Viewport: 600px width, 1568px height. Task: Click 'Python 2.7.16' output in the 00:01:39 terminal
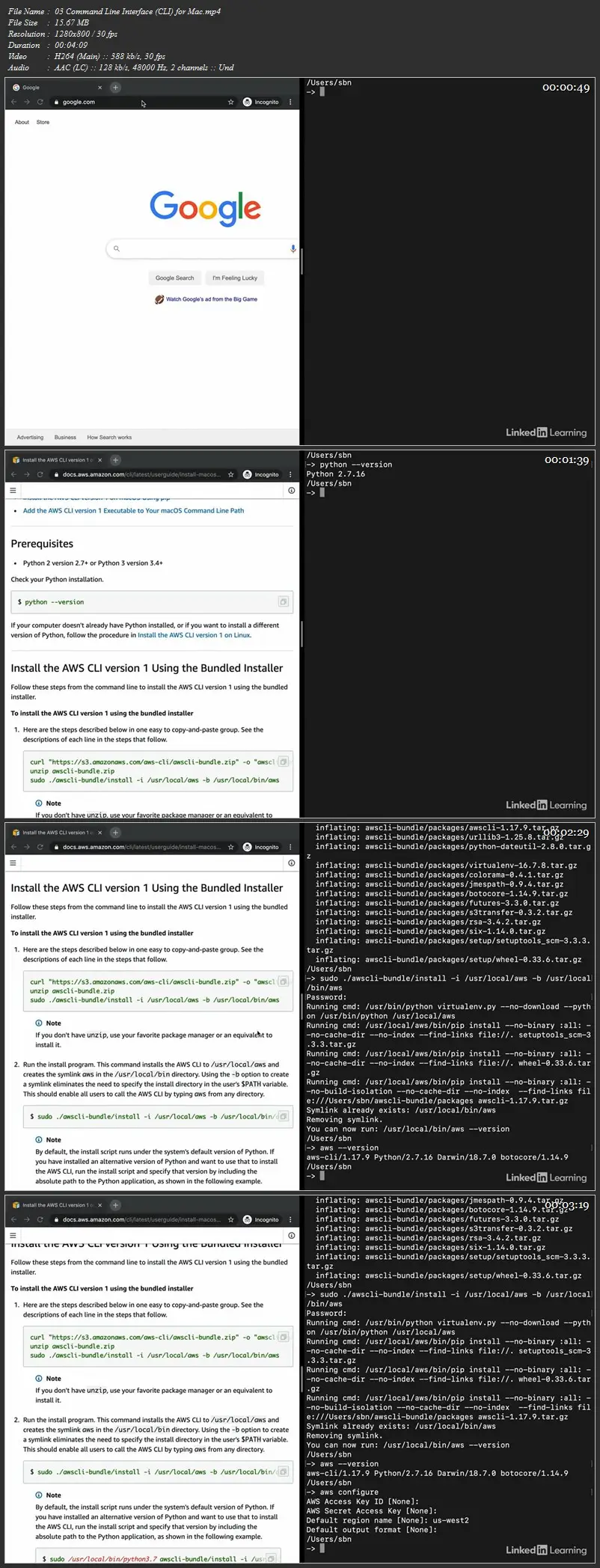click(336, 474)
